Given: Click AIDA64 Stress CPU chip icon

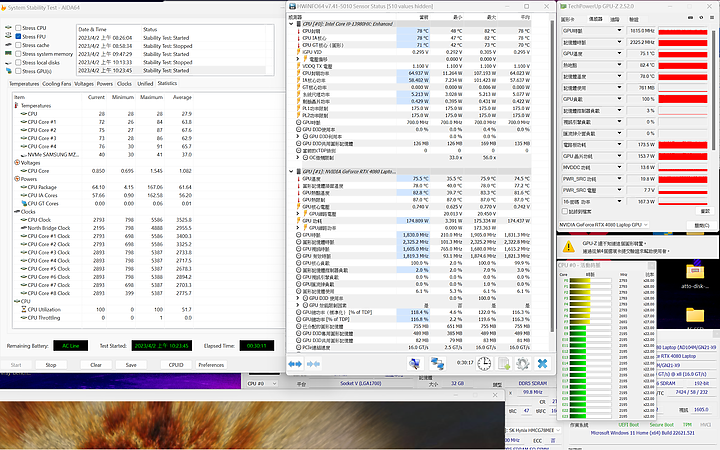Looking at the screenshot, I should click(8, 28).
